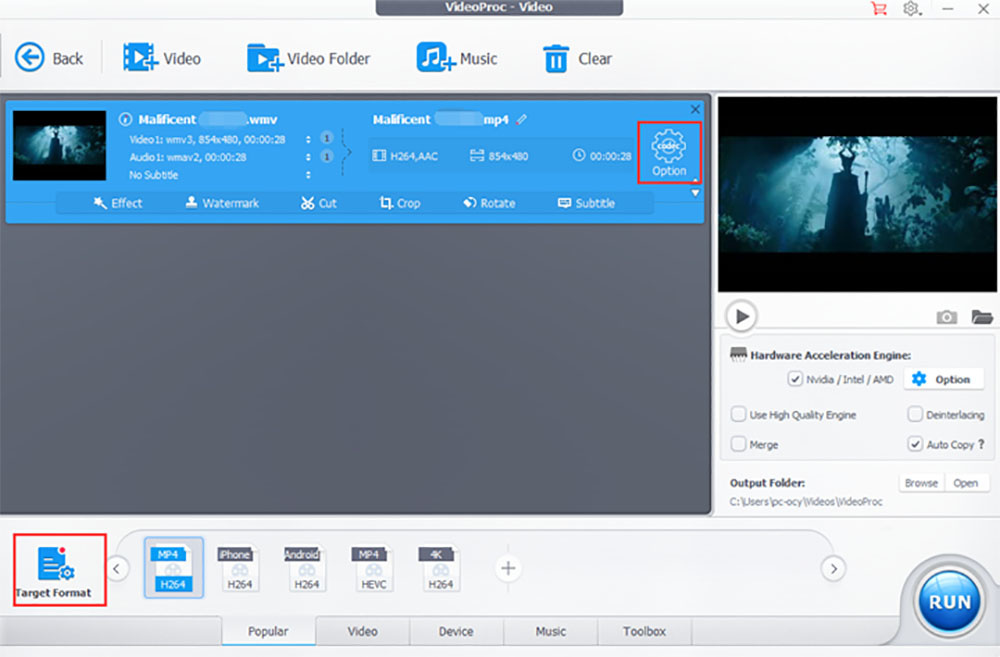Minimize the VideoProc window
The height and width of the screenshot is (657, 1000).
(948, 9)
